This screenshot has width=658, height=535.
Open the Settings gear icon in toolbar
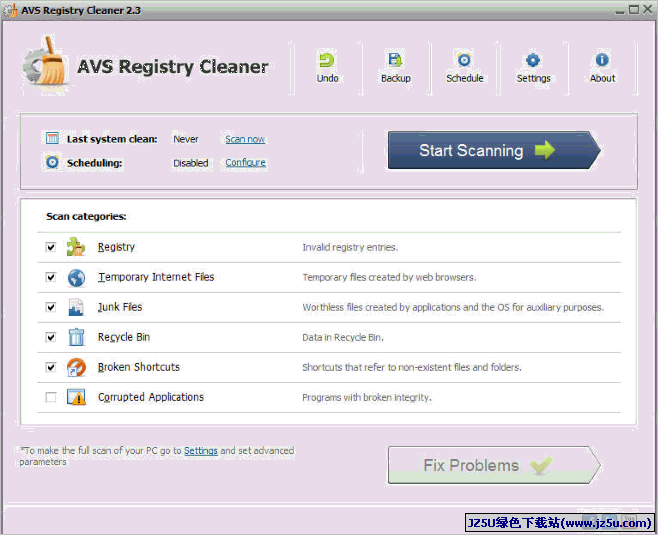(533, 60)
